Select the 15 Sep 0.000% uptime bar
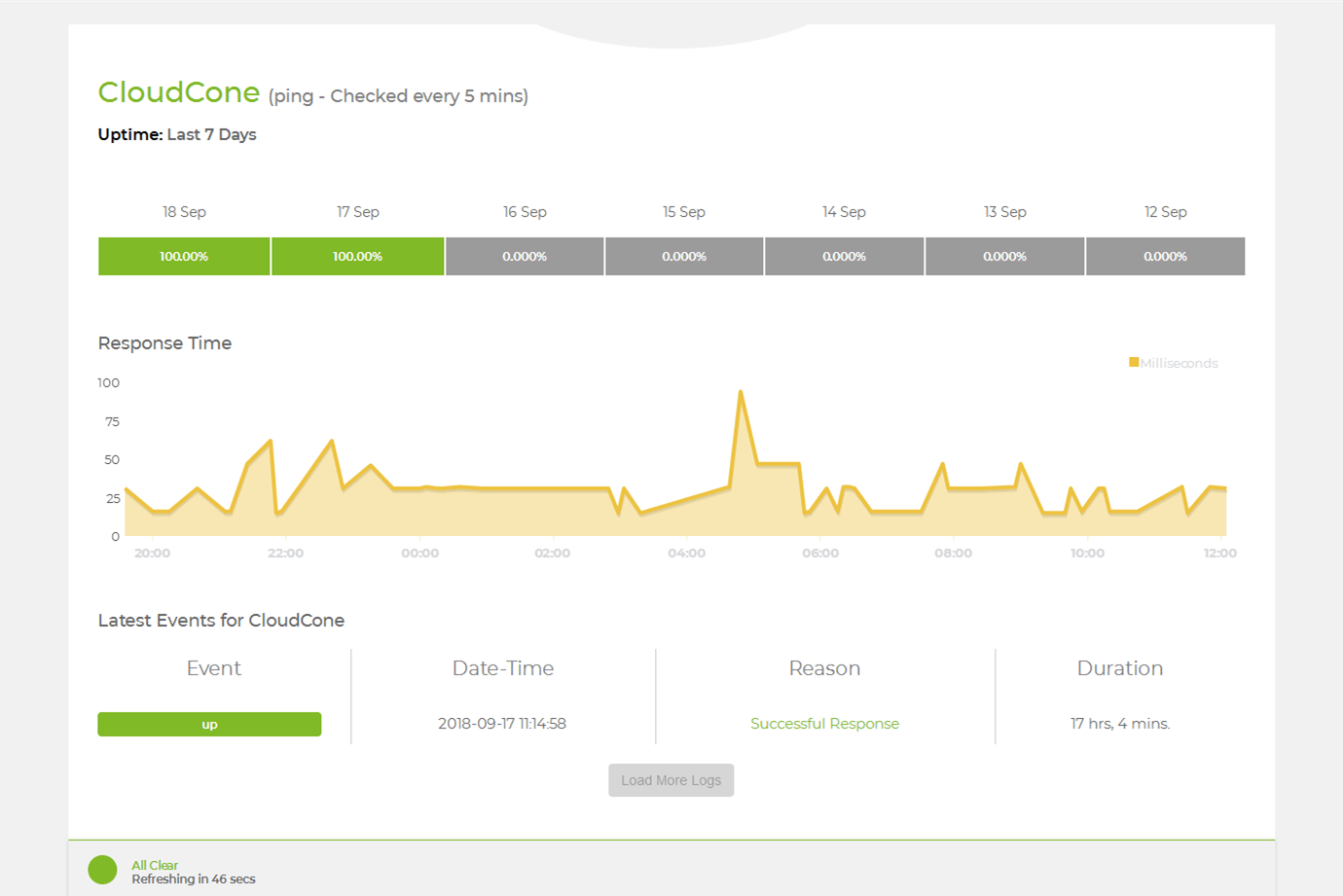The image size is (1343, 896). pyautogui.click(x=684, y=257)
